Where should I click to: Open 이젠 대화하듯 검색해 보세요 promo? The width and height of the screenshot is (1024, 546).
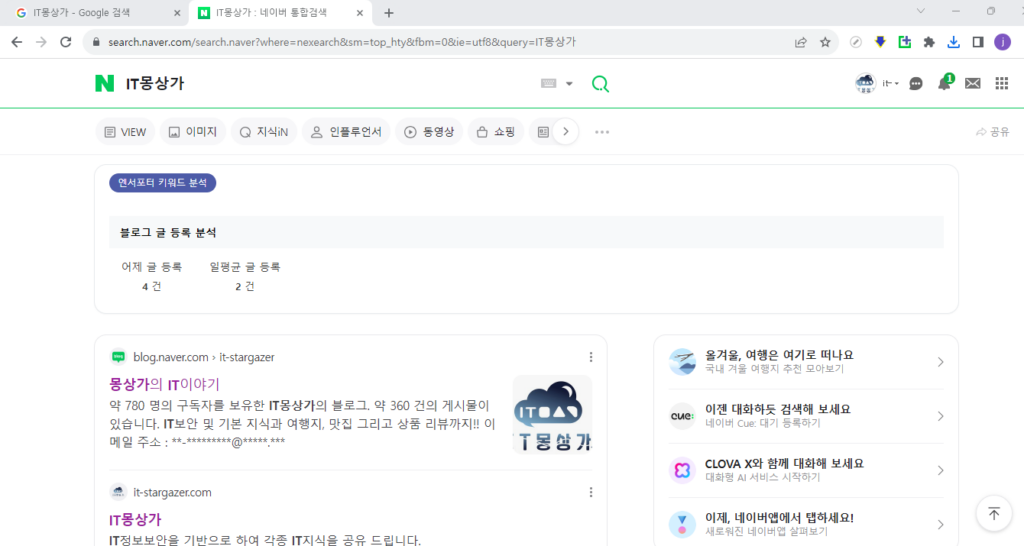click(778, 410)
